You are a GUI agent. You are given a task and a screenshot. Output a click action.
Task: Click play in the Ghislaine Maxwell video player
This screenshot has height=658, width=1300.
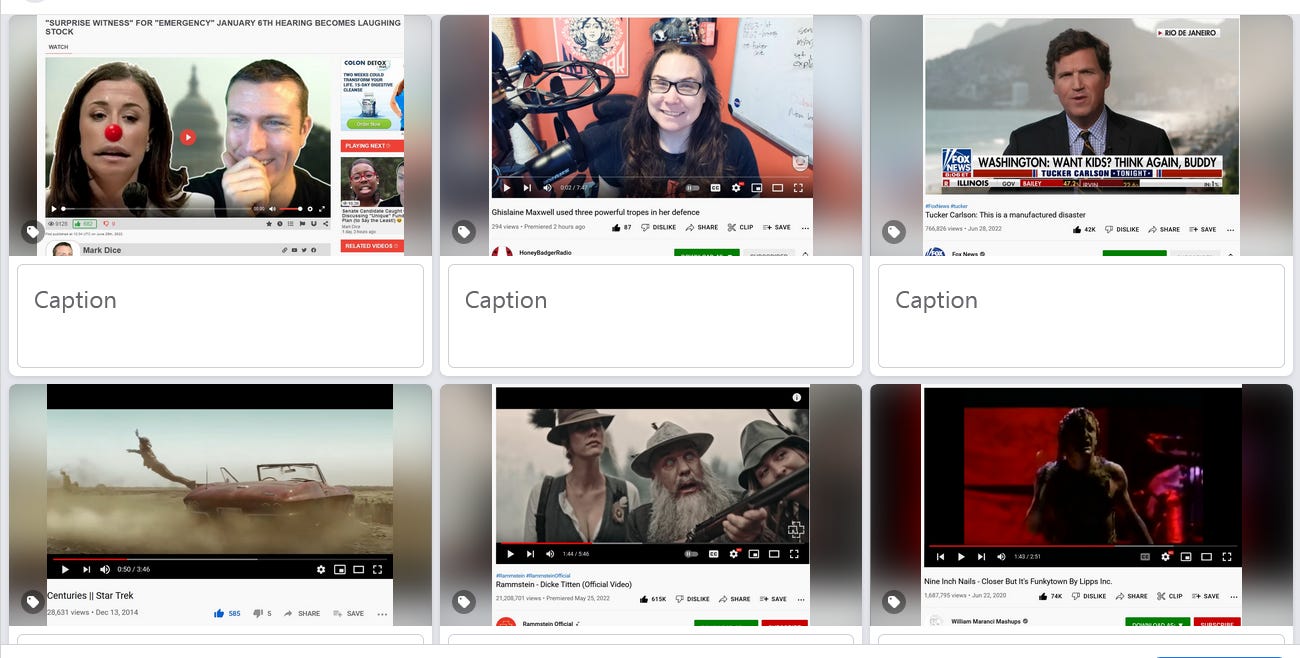507,187
